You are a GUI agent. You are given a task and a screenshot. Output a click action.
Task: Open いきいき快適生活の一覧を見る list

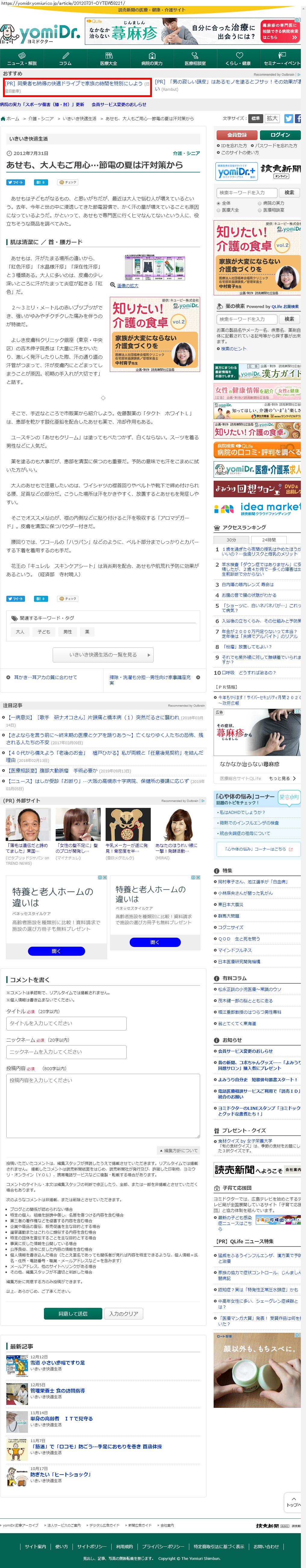[x=103, y=654]
